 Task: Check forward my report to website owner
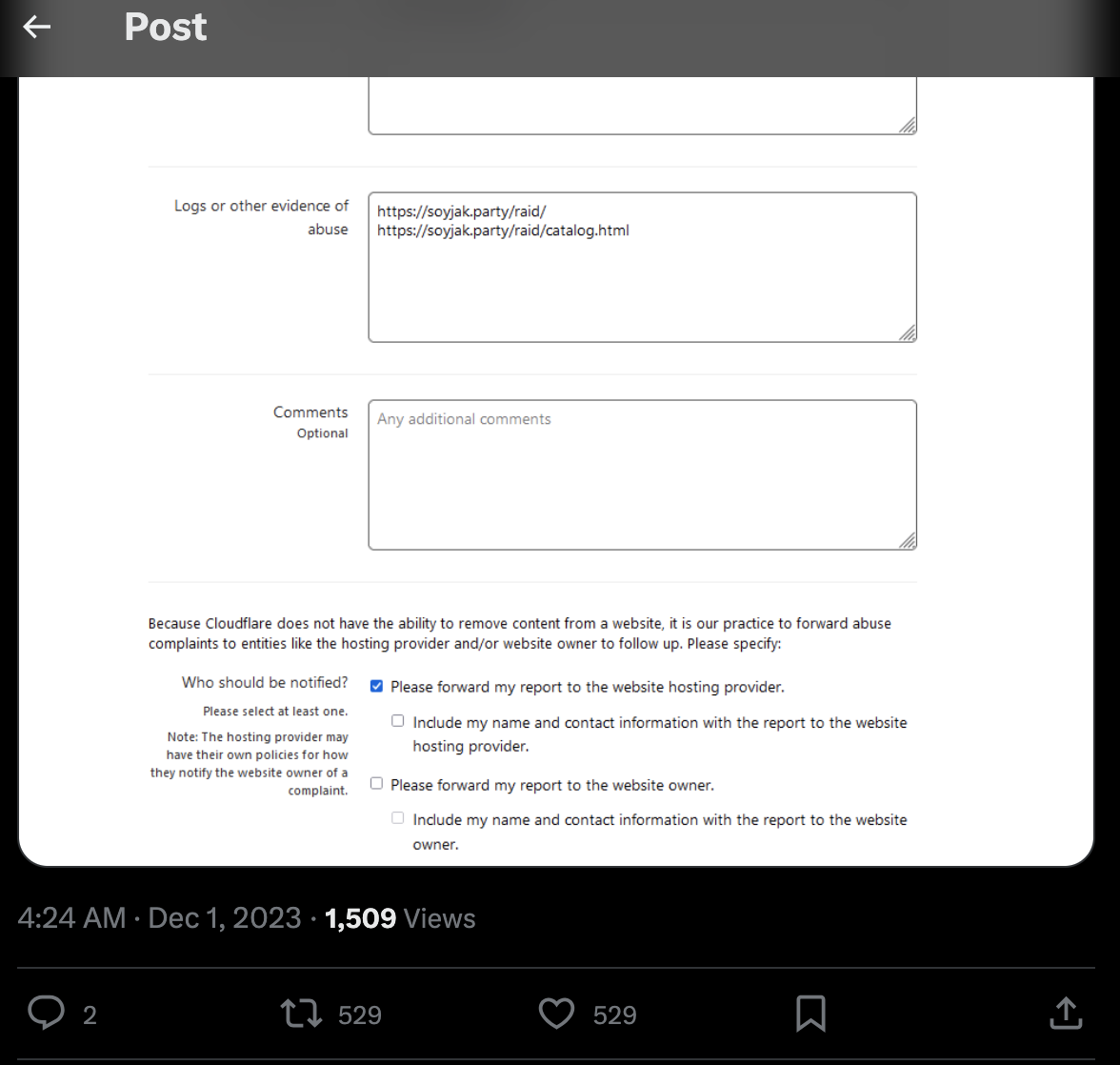377,783
